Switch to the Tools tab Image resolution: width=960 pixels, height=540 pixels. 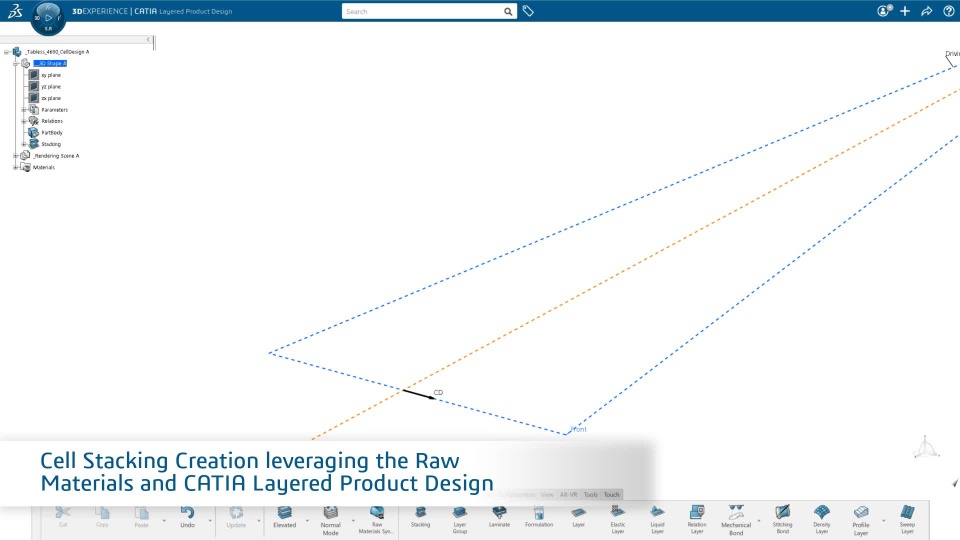[590, 495]
